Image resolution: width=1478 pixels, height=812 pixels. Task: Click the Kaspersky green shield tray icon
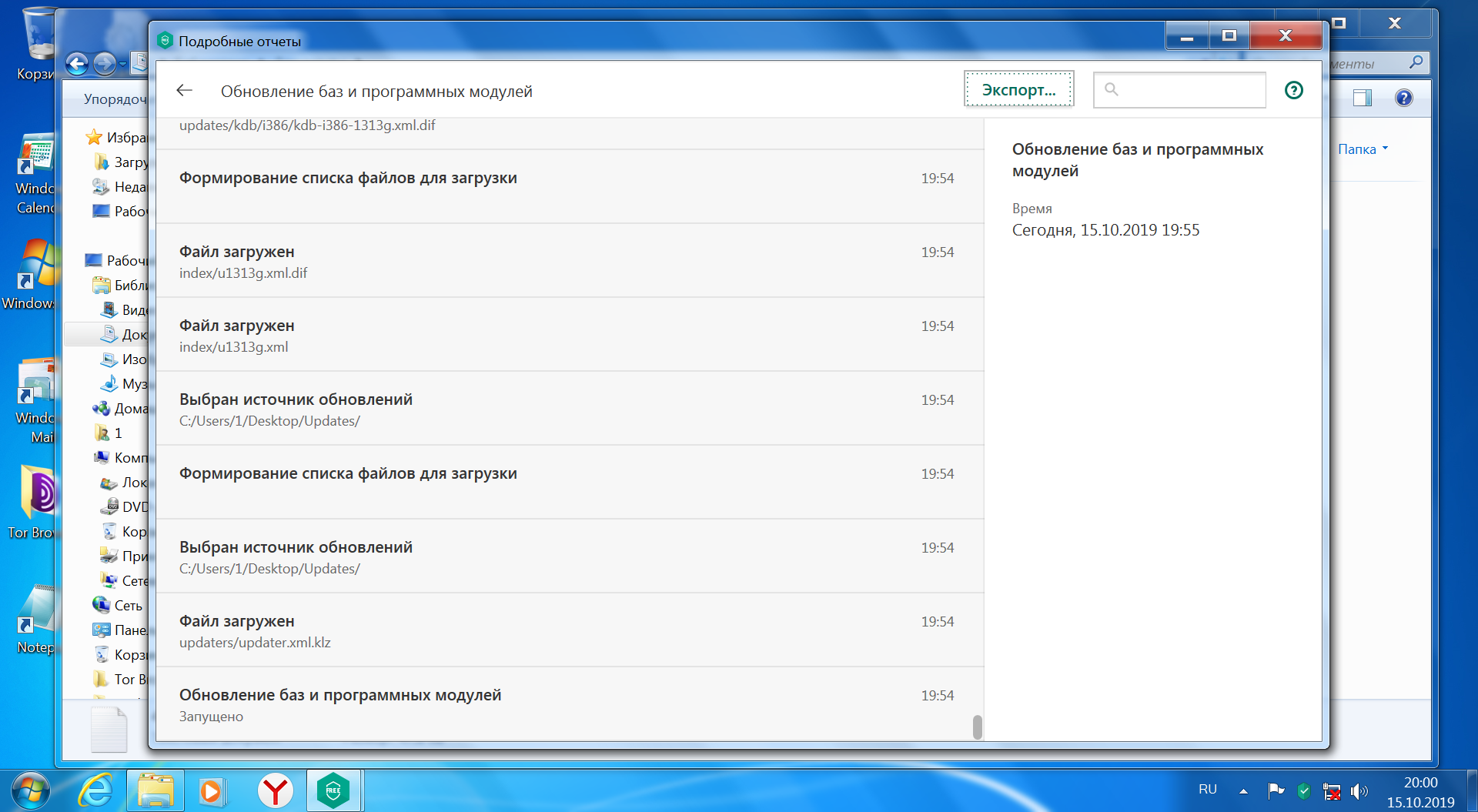click(x=1303, y=790)
